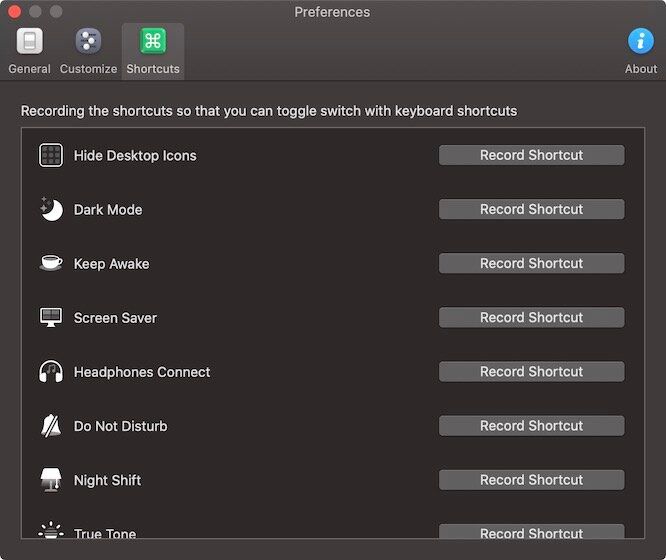
Task: Switch to the Customize tab
Action: click(88, 51)
